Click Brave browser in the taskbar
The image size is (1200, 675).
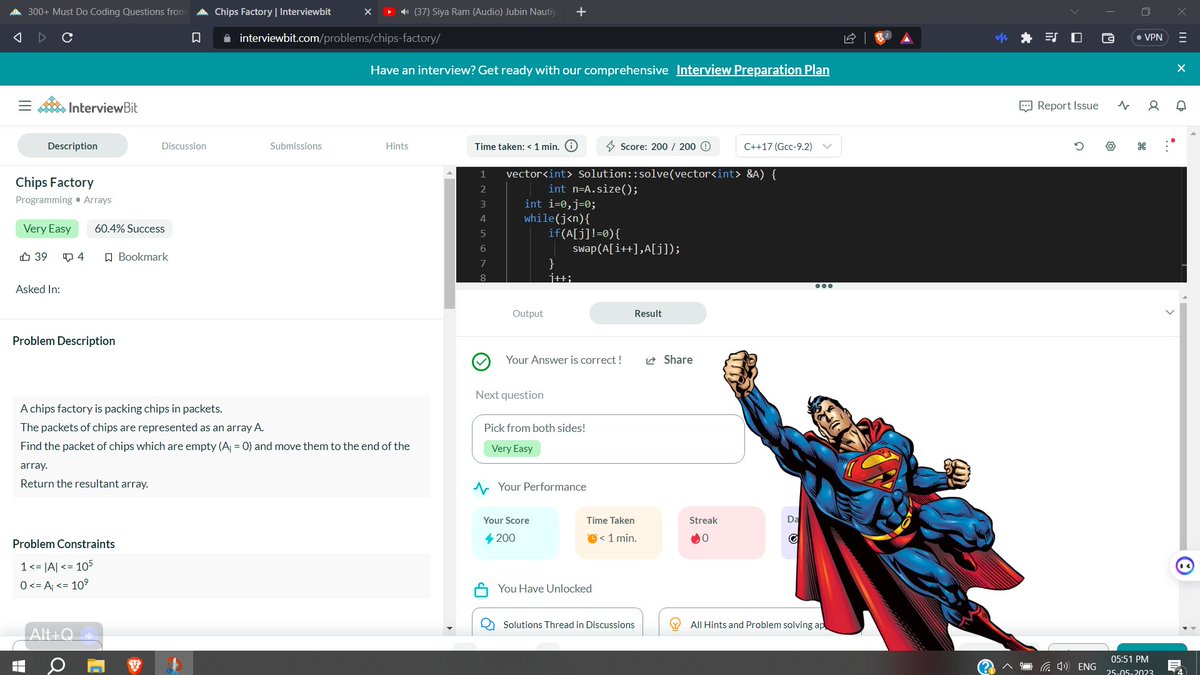[134, 664]
